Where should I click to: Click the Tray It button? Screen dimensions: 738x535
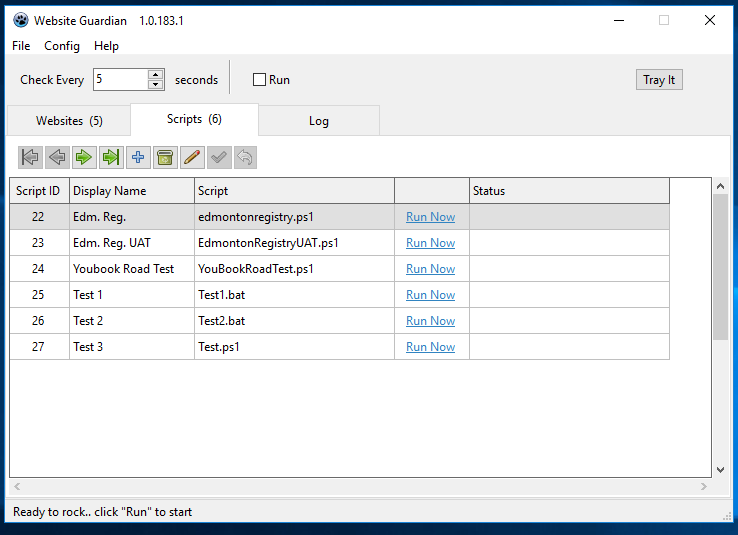659,80
